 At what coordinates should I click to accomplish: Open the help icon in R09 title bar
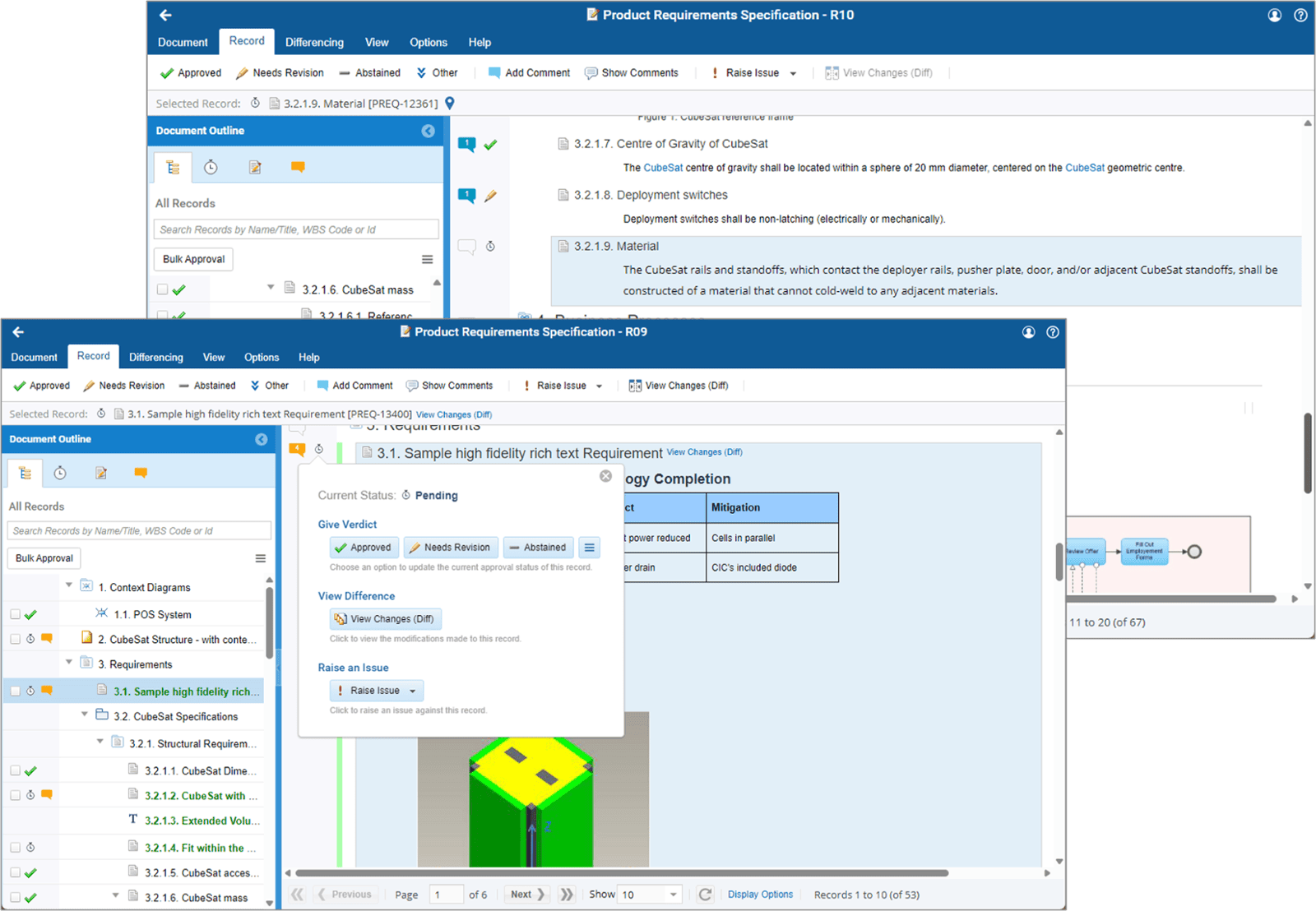1052,332
